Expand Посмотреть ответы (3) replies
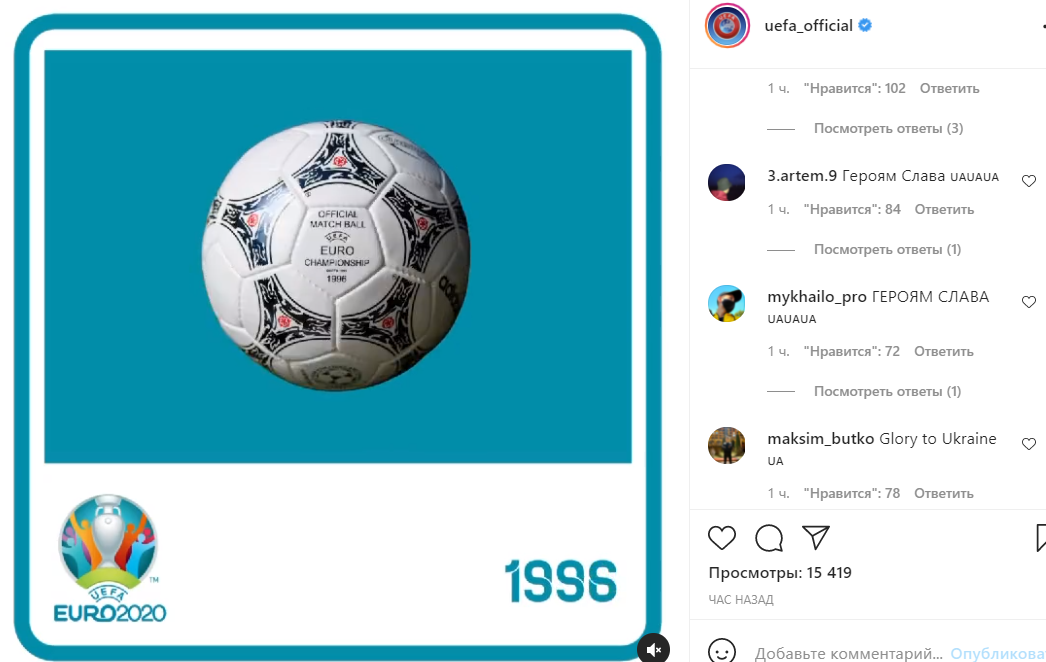1046x662 pixels. [x=888, y=128]
